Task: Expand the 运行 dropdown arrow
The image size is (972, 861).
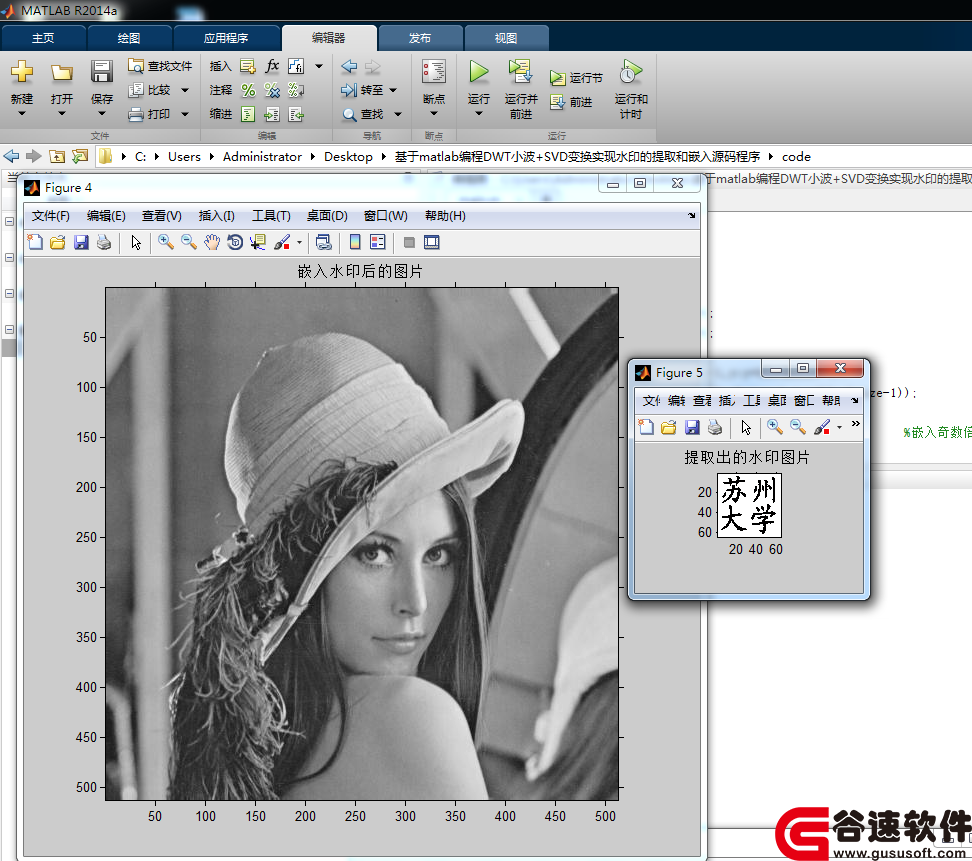Action: (x=478, y=113)
